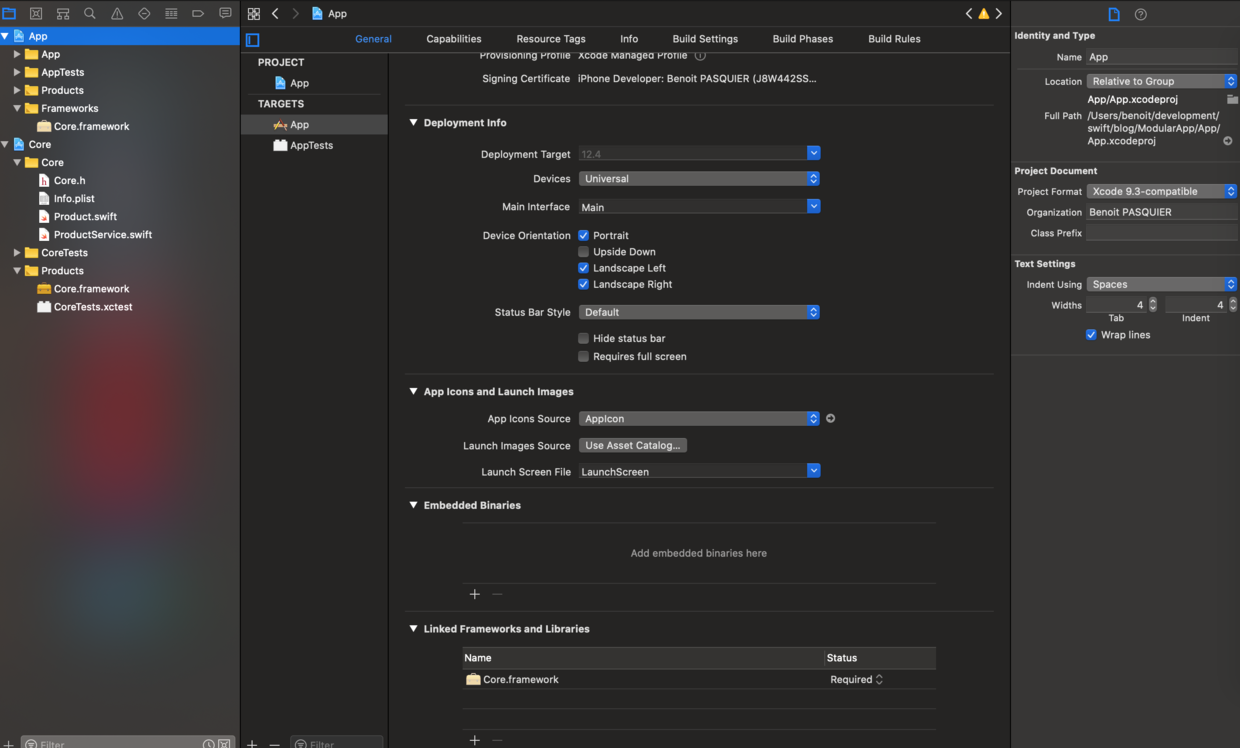Click the arrow next to AppIcon source
1240x748 pixels.
tap(831, 419)
